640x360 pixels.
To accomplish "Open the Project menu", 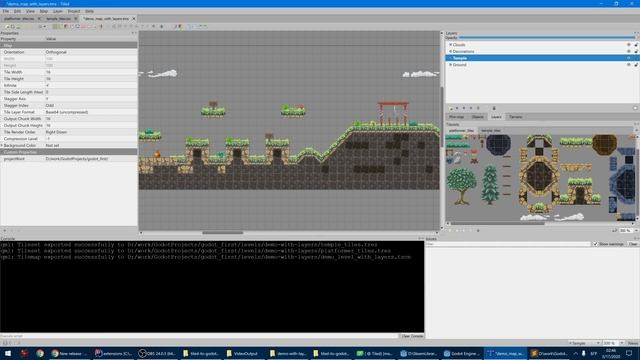I will coord(74,11).
